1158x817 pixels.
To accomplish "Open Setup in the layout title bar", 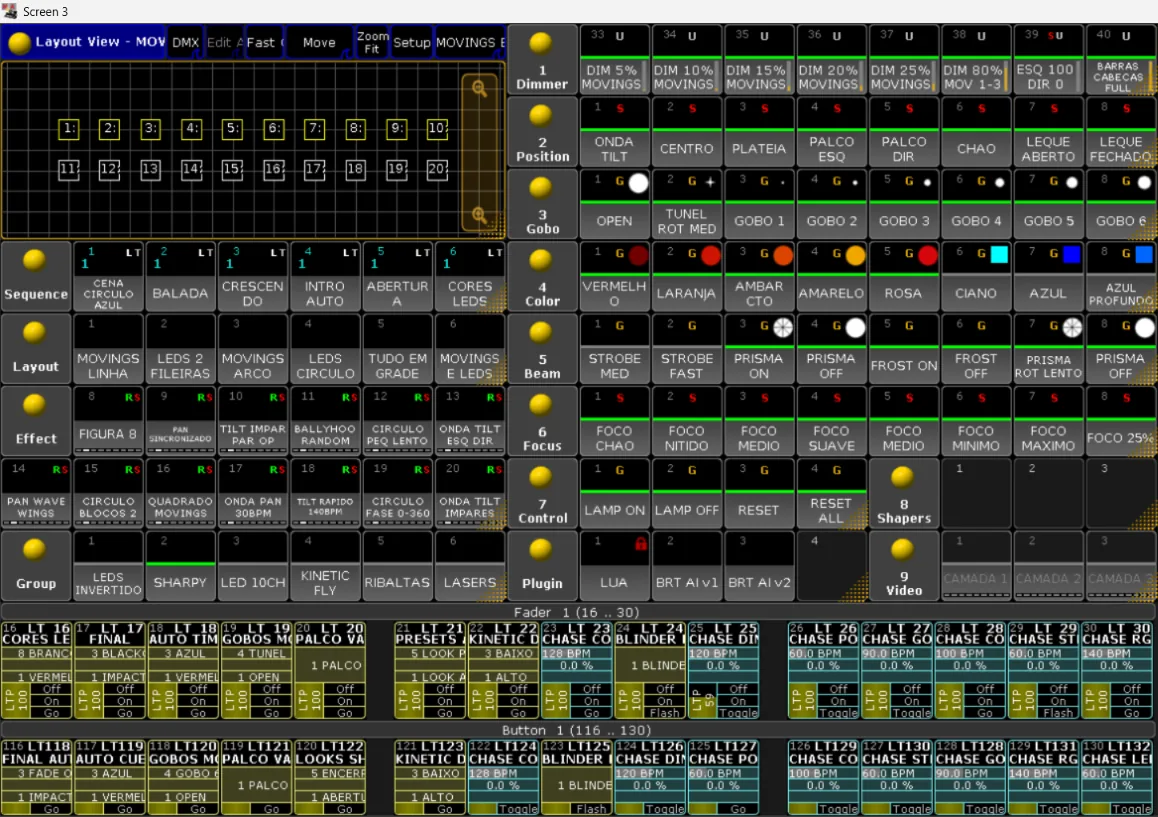I will (411, 43).
